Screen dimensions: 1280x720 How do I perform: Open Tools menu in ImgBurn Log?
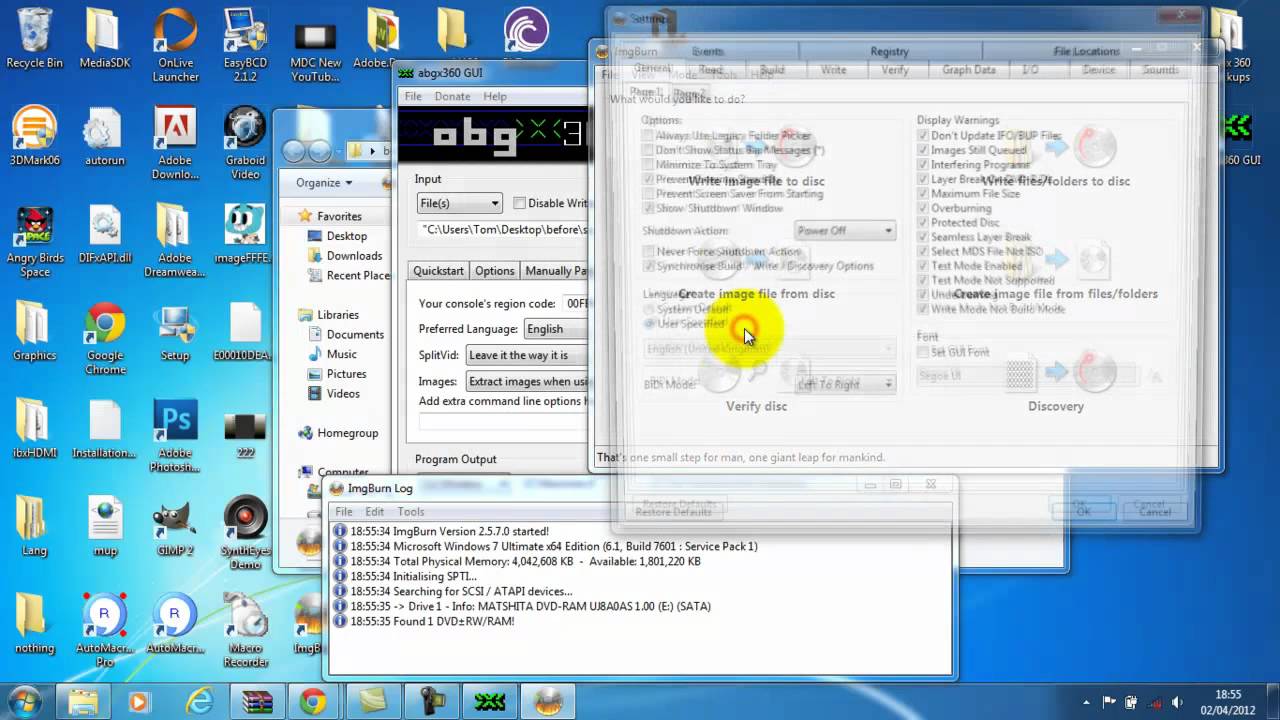click(411, 511)
